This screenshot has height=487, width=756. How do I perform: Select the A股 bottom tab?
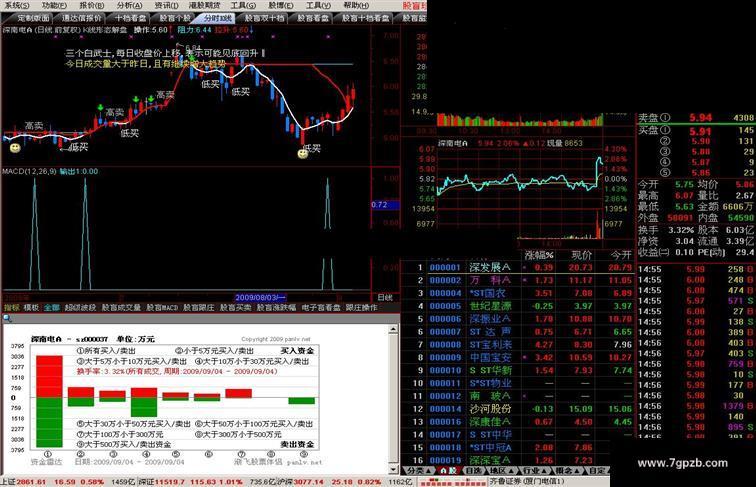pyautogui.click(x=448, y=470)
